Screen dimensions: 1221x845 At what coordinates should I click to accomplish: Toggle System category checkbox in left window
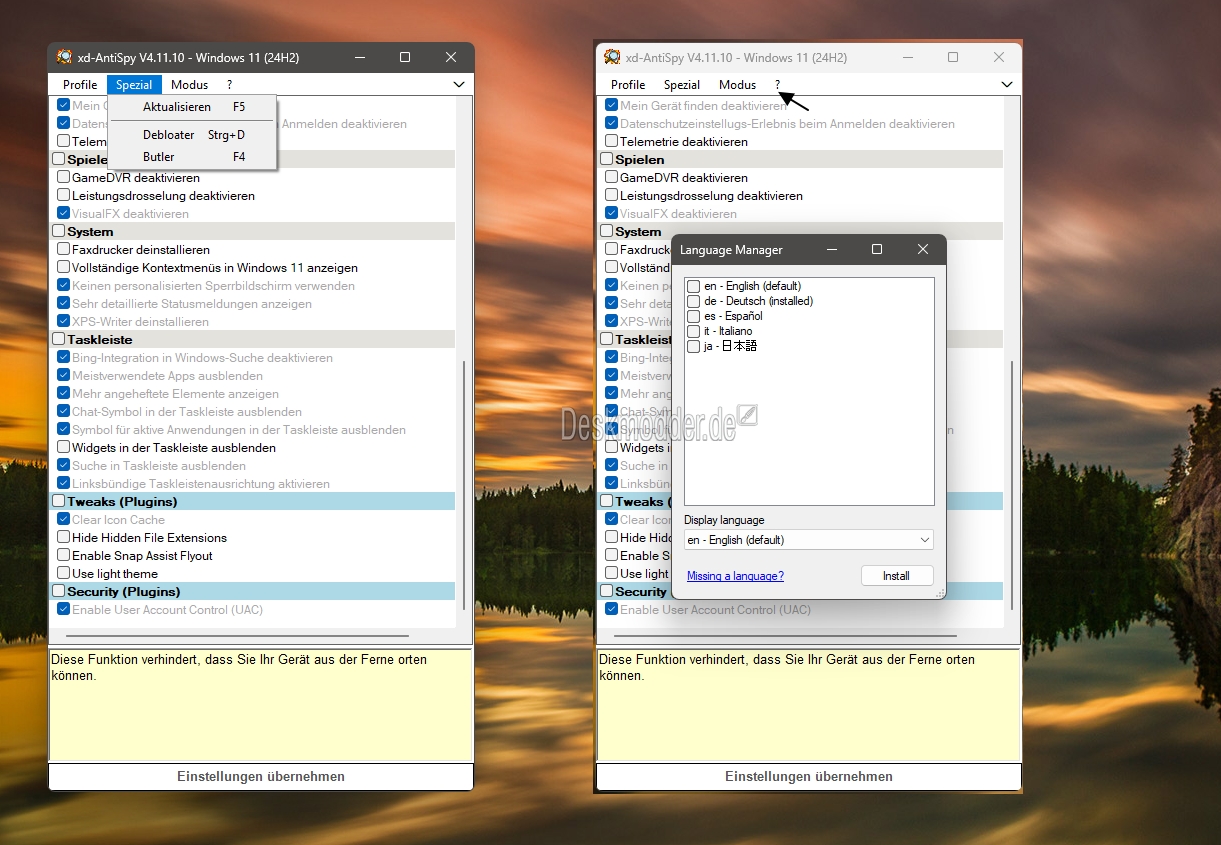[59, 232]
